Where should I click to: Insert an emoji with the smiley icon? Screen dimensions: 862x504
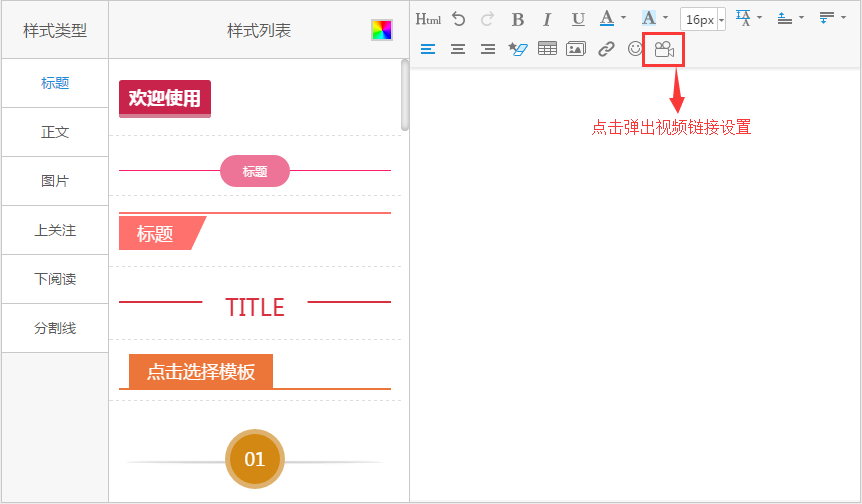[635, 48]
